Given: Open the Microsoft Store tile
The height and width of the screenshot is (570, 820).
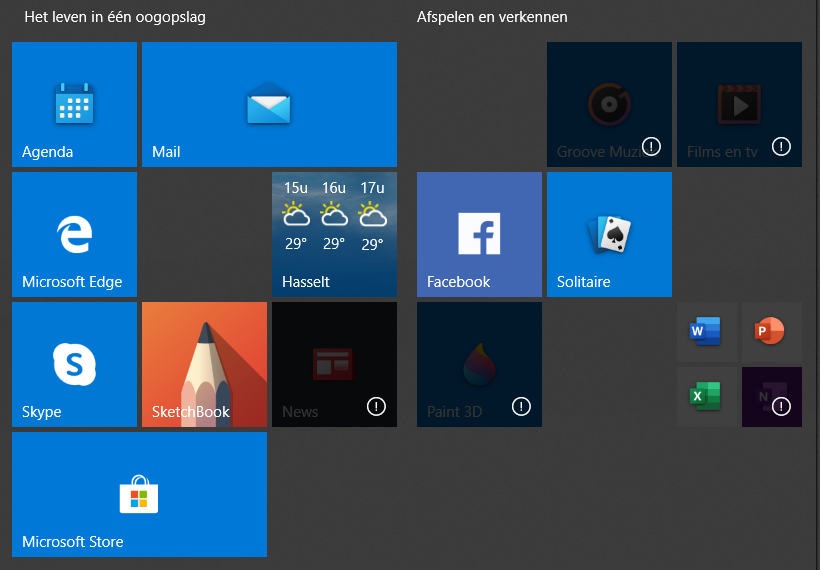Looking at the screenshot, I should (140, 494).
